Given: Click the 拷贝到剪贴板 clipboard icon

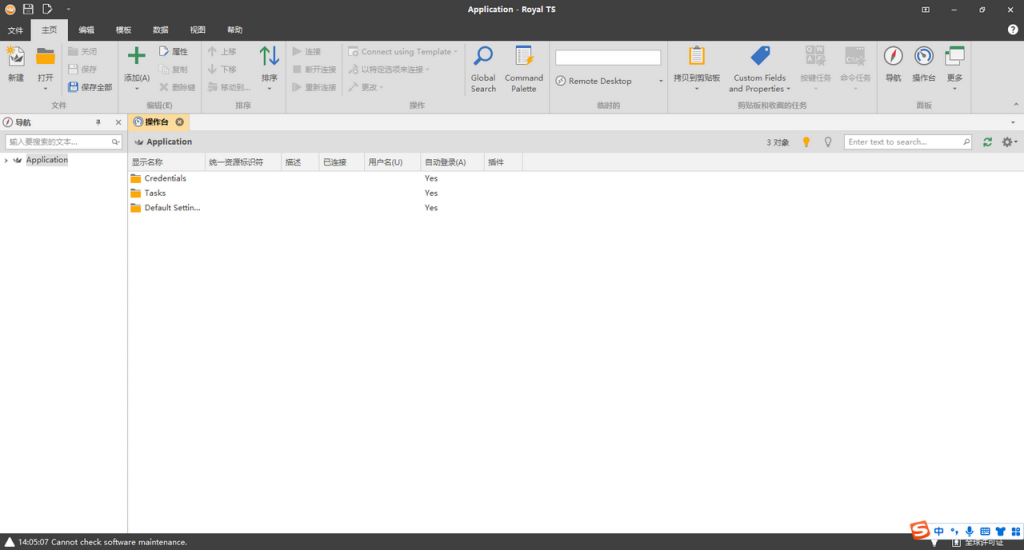Looking at the screenshot, I should (x=697, y=57).
